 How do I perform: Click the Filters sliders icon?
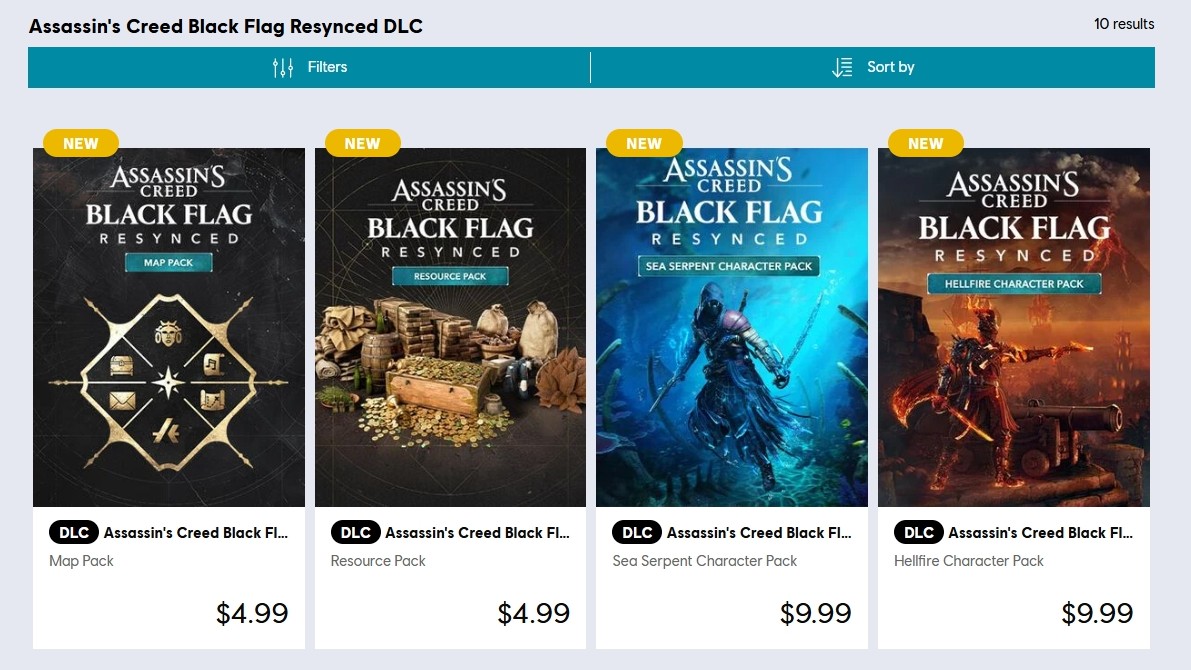[x=283, y=68]
